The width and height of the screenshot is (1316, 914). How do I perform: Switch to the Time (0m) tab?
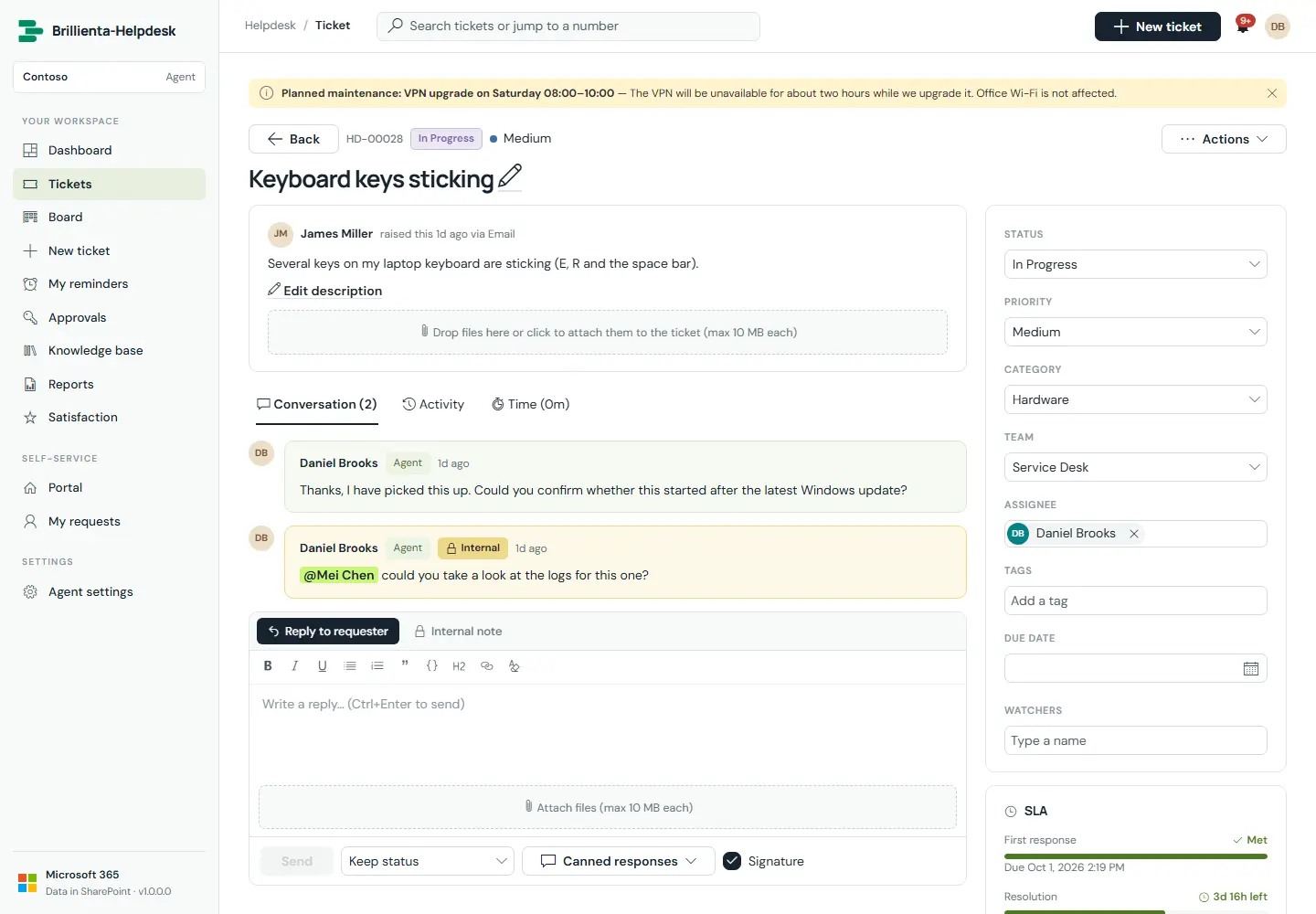[530, 404]
